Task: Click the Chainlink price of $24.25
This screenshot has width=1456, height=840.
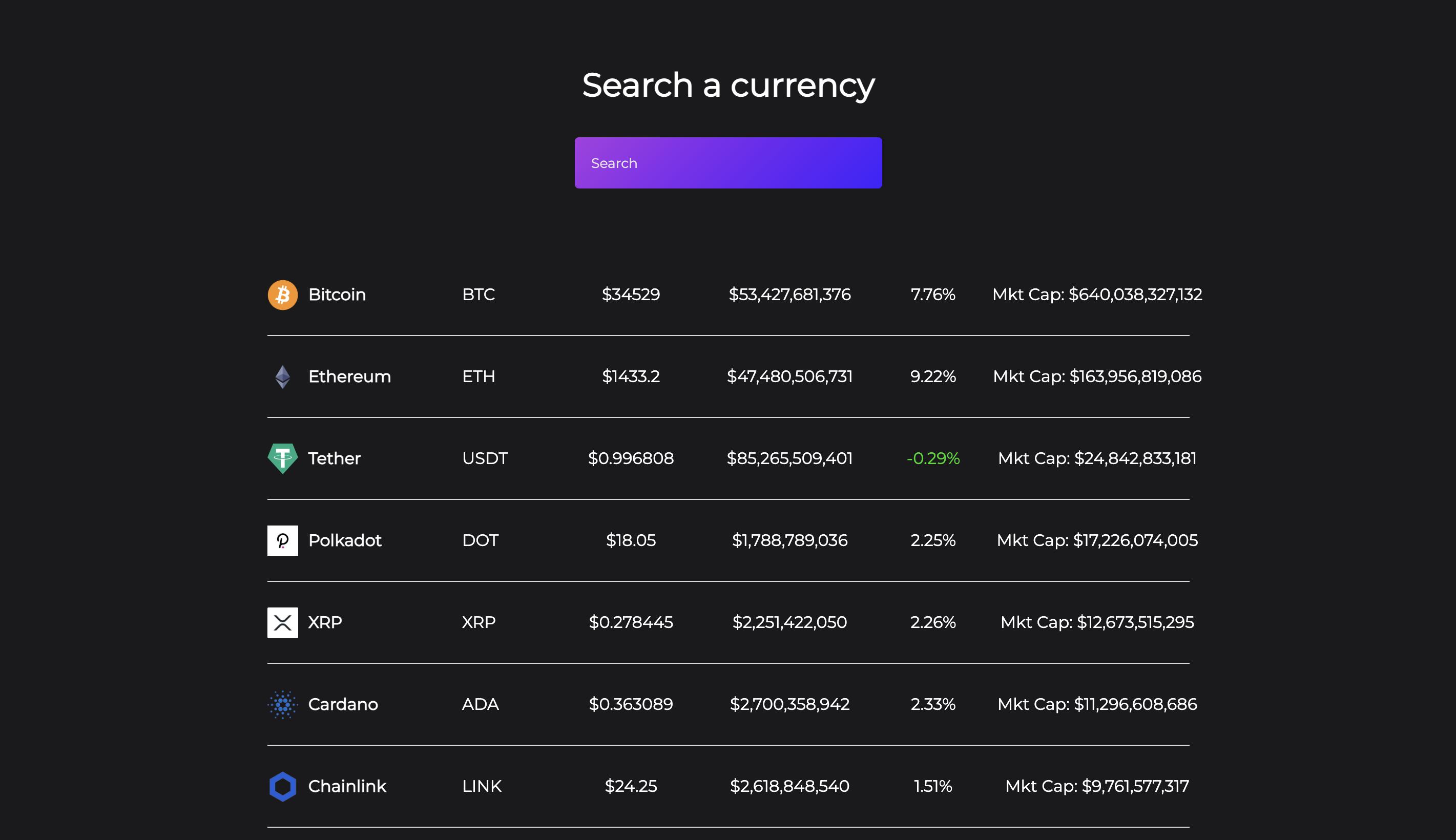Action: 631,786
